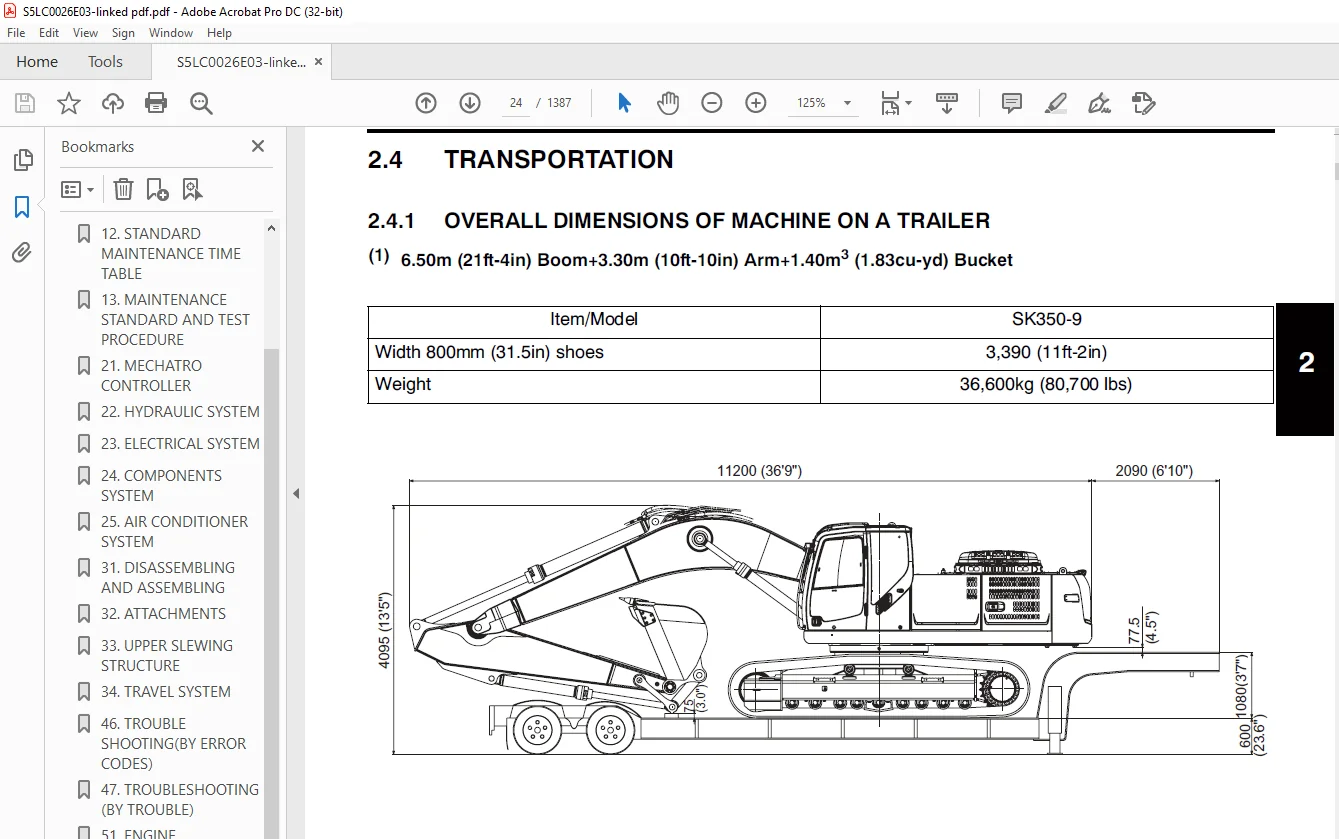The height and width of the screenshot is (839, 1339).
Task: Open bookmark 47. Troubleshooting (By Trouble)
Action: pos(180,799)
